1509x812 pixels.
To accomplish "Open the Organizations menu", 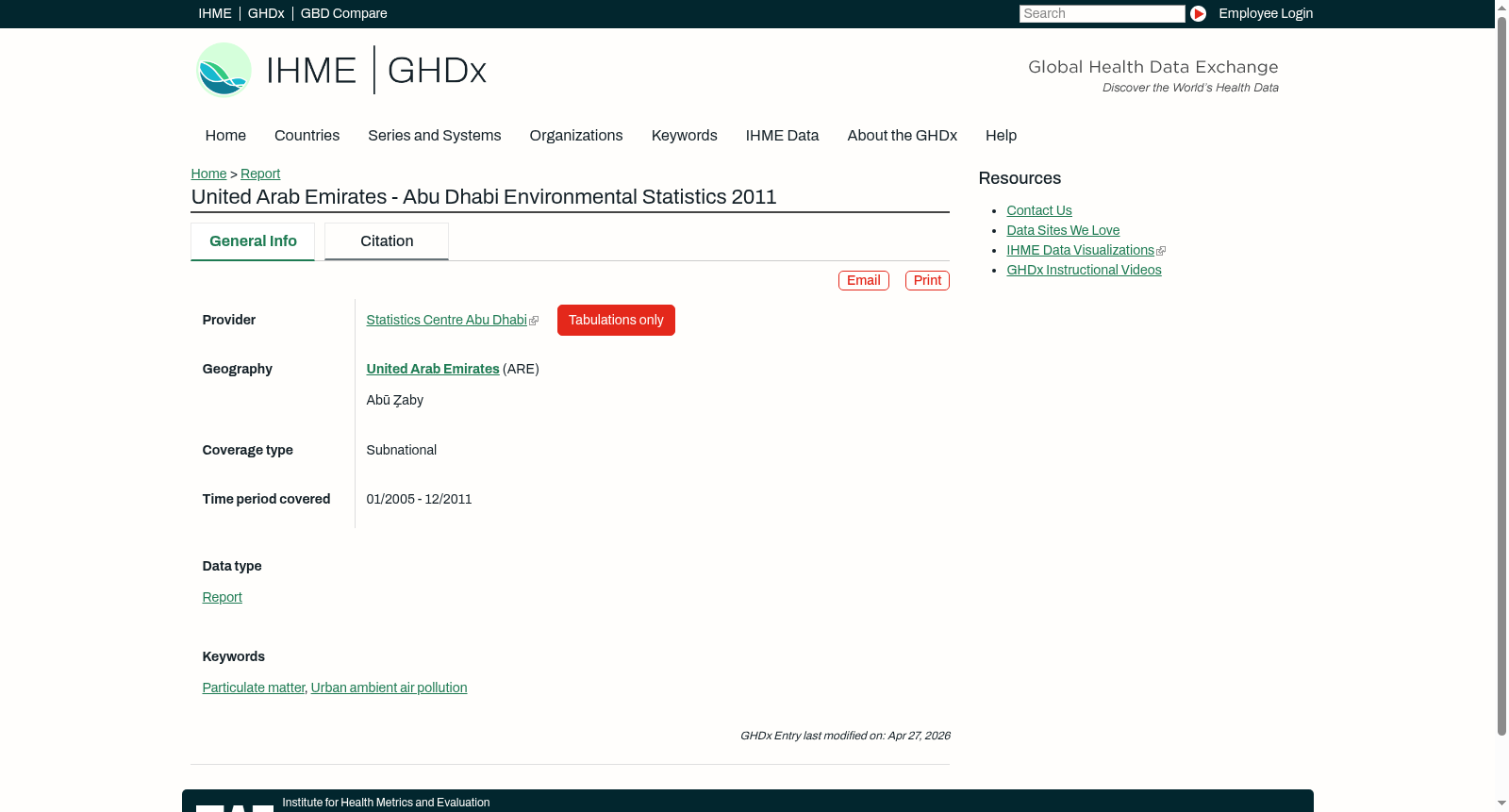I will (x=576, y=136).
